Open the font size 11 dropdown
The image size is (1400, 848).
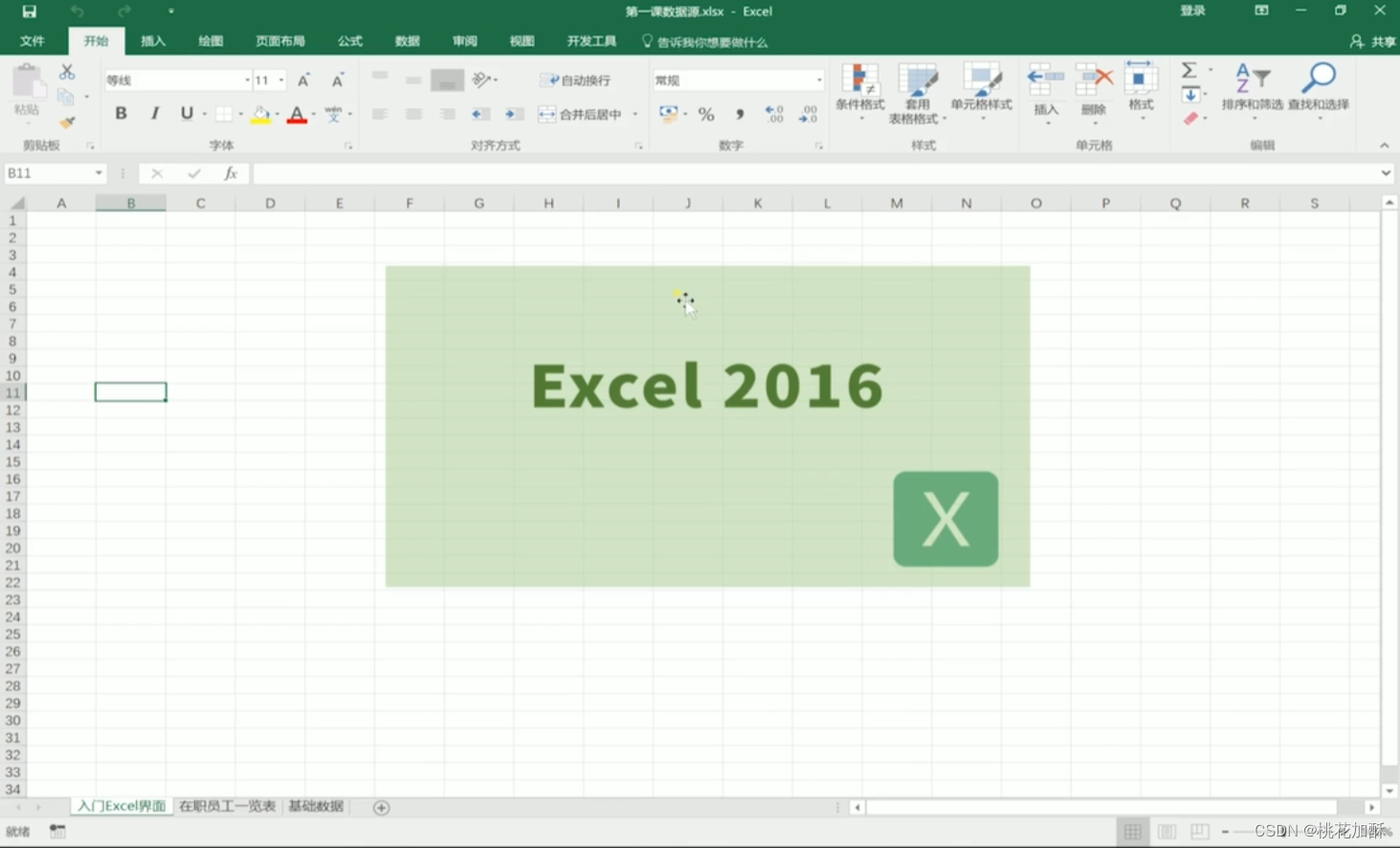coord(281,80)
